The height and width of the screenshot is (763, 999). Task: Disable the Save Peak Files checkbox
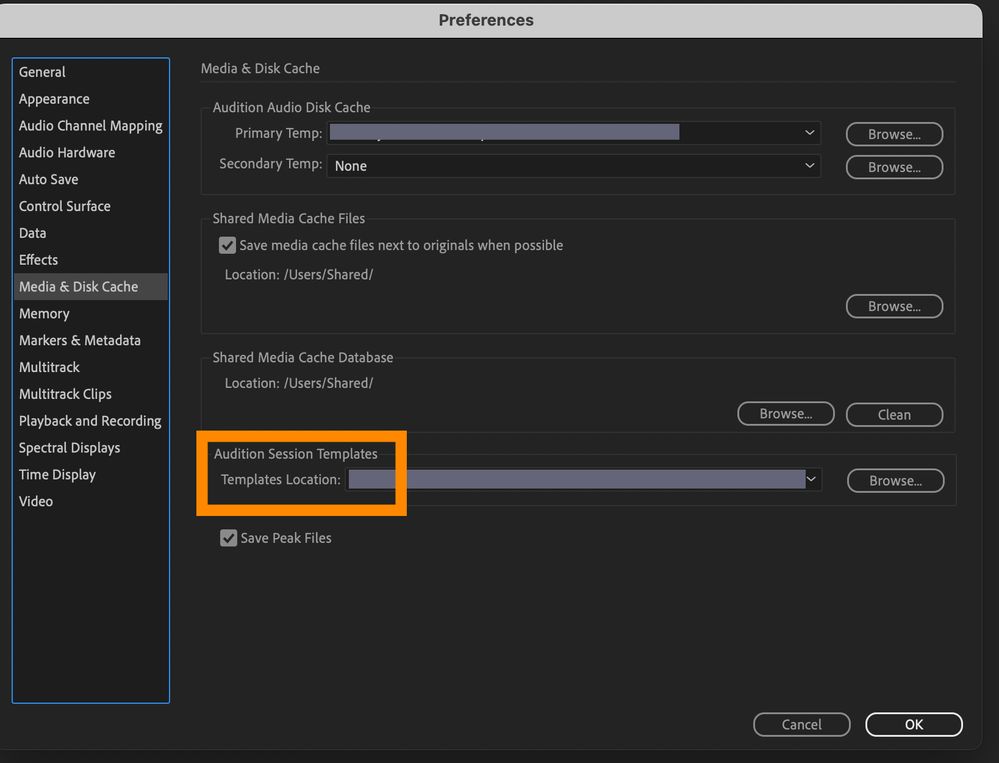[x=228, y=538]
